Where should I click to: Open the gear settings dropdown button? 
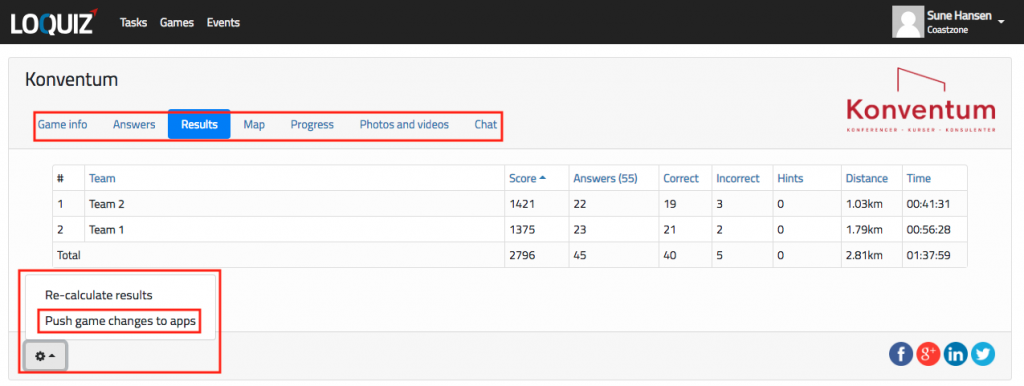point(46,356)
